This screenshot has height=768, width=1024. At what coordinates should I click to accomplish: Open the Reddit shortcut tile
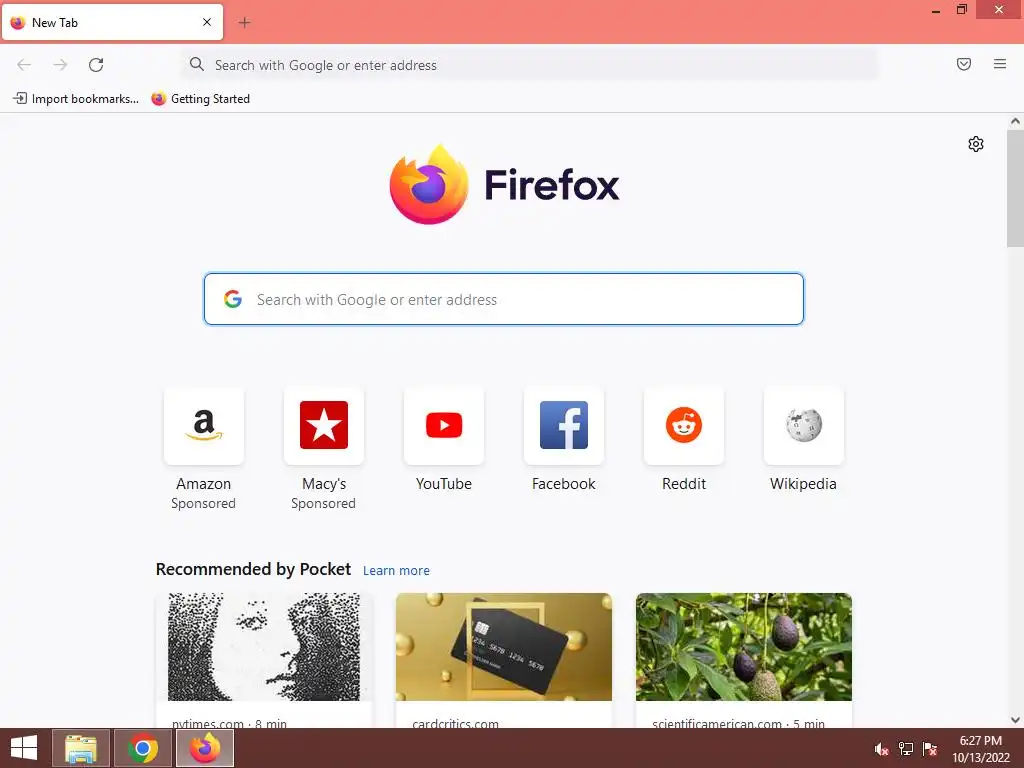coord(684,426)
